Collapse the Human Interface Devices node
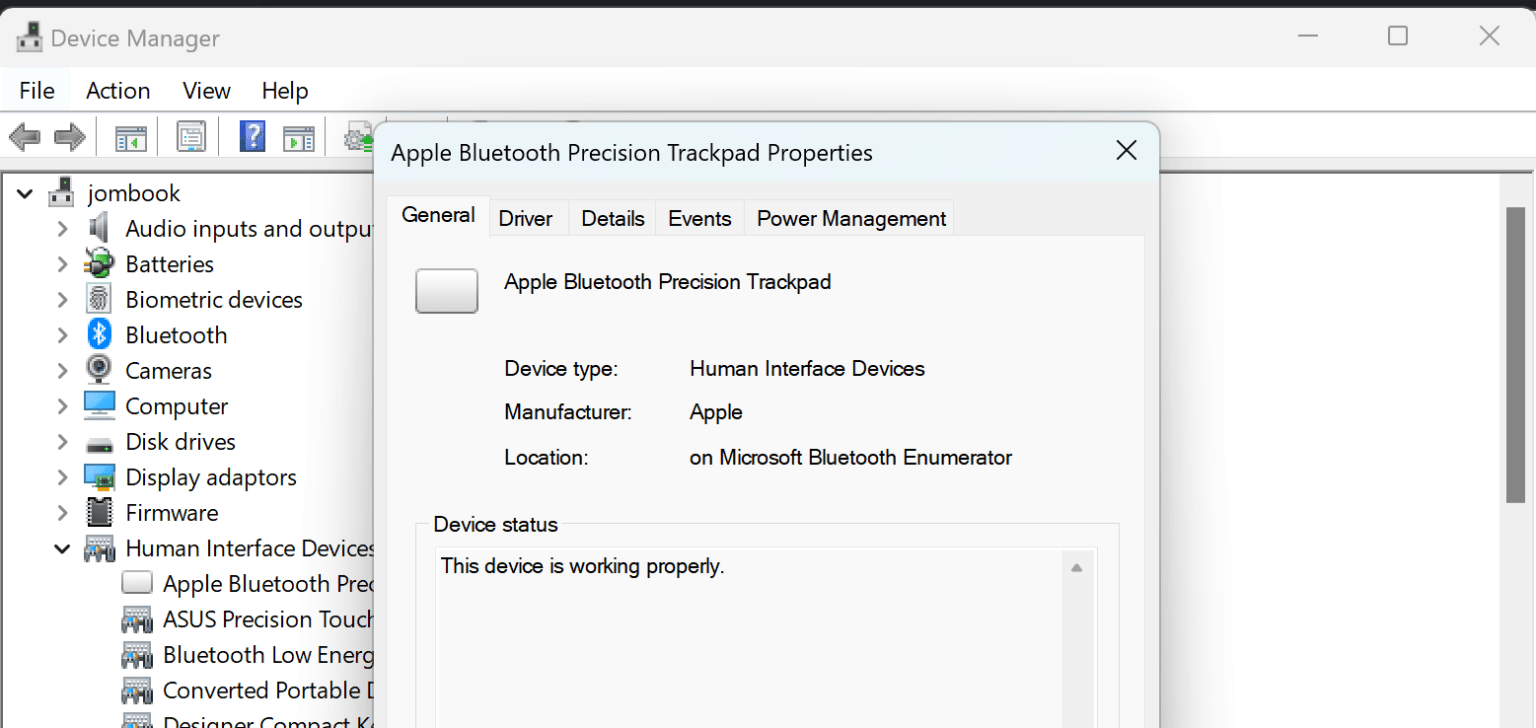The image size is (1536, 728). pyautogui.click(x=62, y=547)
